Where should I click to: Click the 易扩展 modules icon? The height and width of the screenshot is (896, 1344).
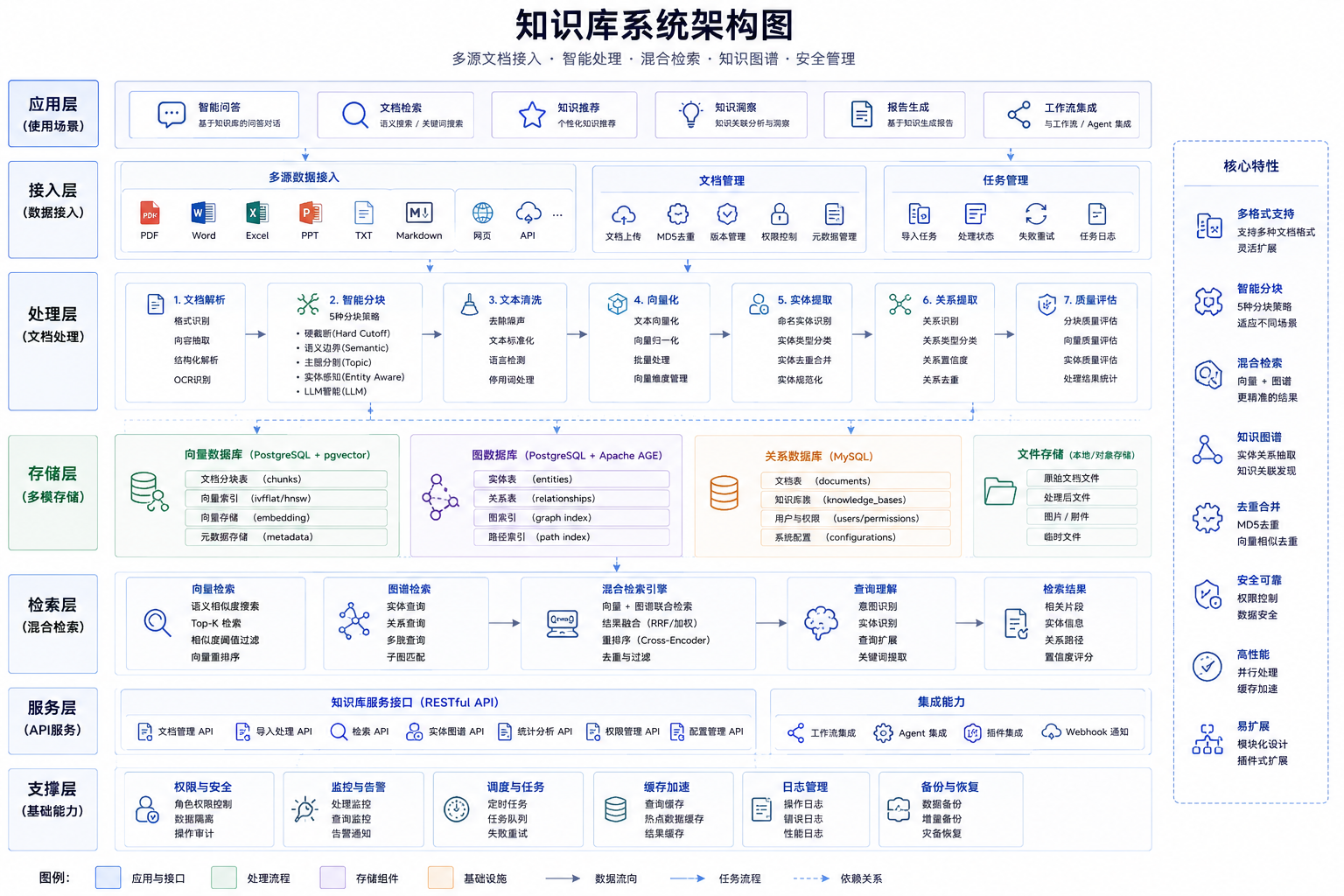(1207, 739)
